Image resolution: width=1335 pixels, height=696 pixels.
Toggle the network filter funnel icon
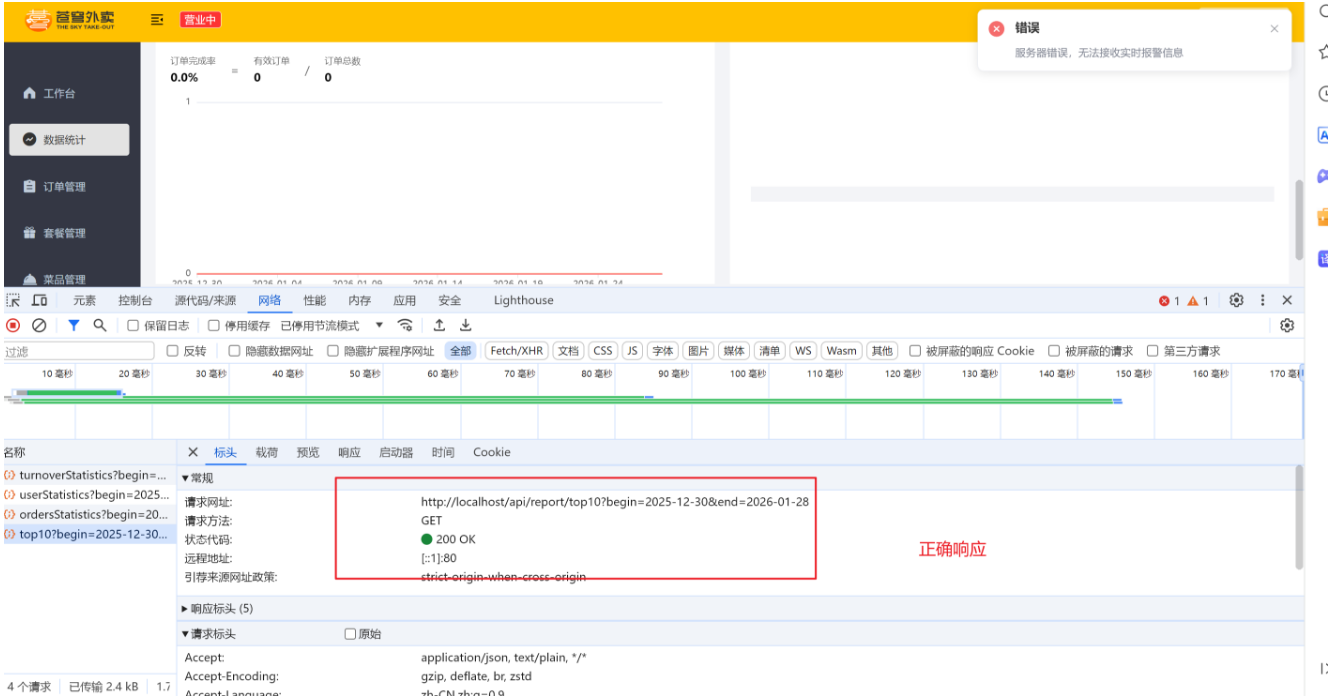tap(73, 325)
